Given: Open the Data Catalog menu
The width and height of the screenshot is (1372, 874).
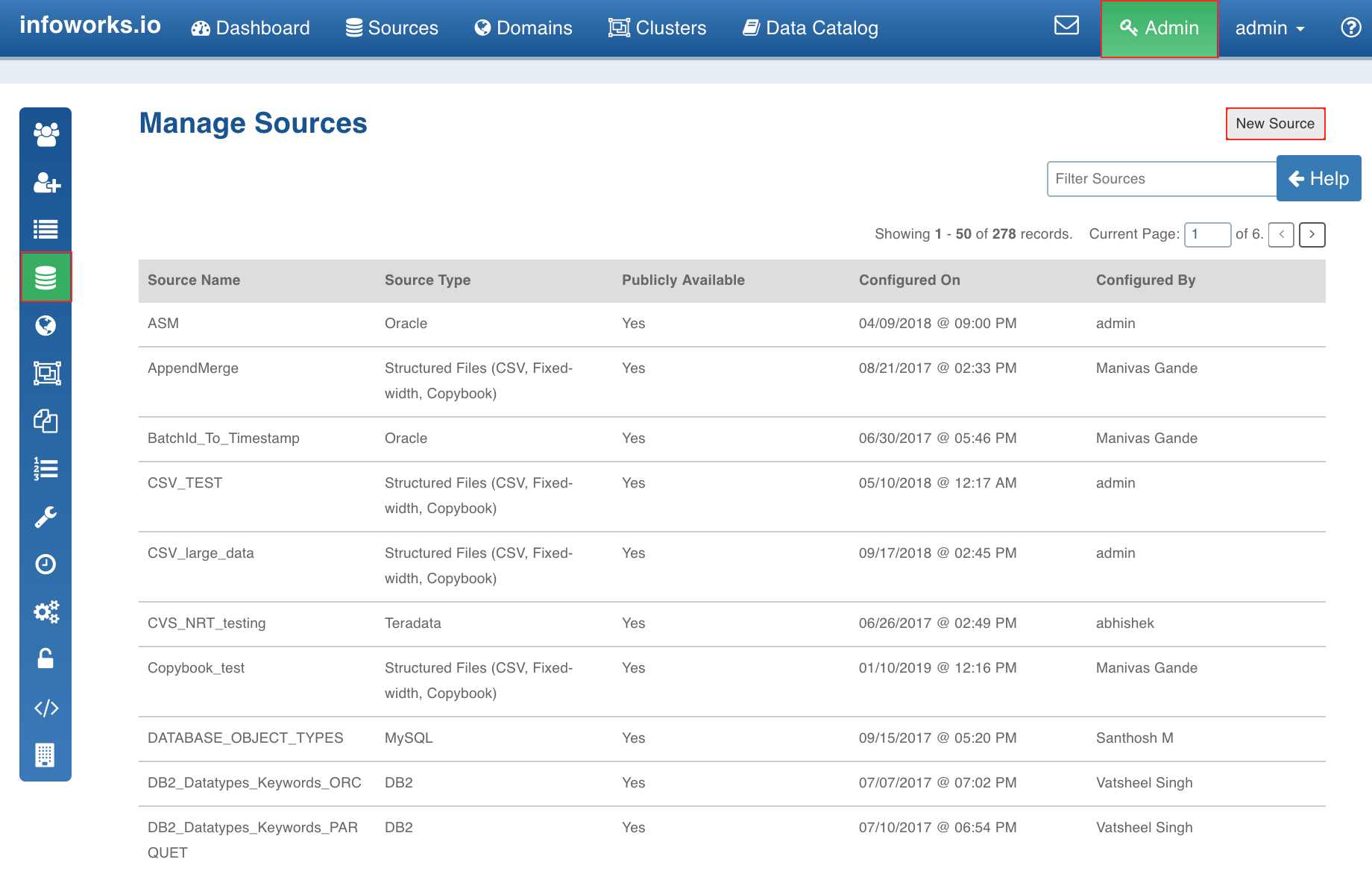Looking at the screenshot, I should 811,28.
